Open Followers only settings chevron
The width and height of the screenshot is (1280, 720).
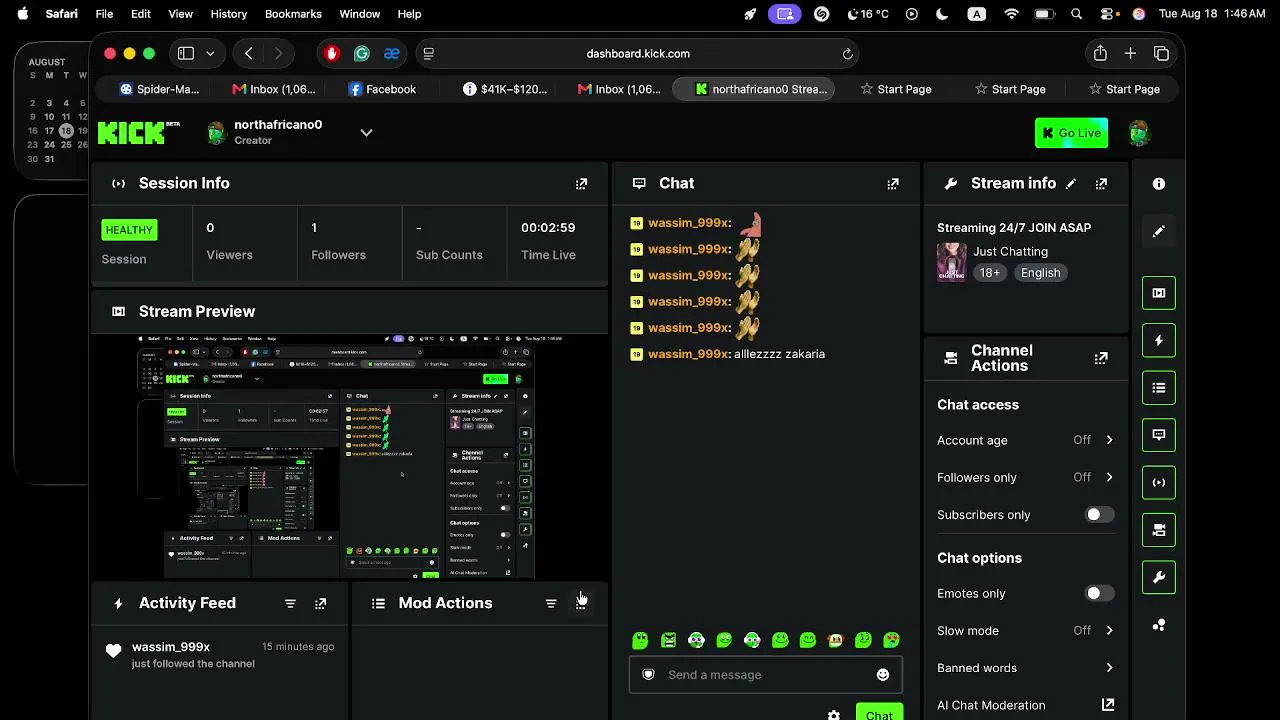[1109, 478]
